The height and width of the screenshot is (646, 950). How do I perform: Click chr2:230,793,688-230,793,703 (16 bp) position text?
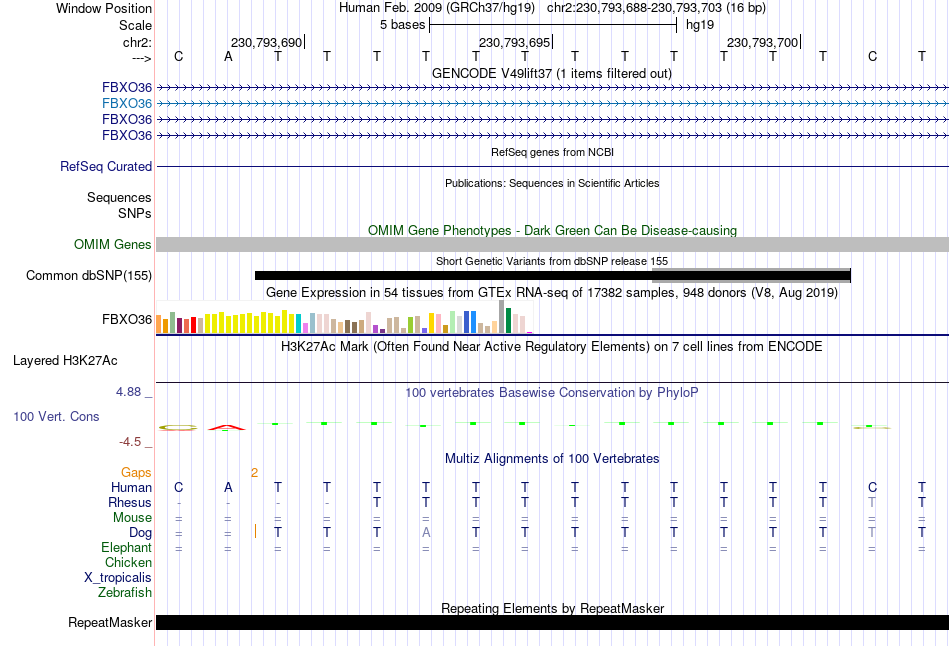(656, 8)
